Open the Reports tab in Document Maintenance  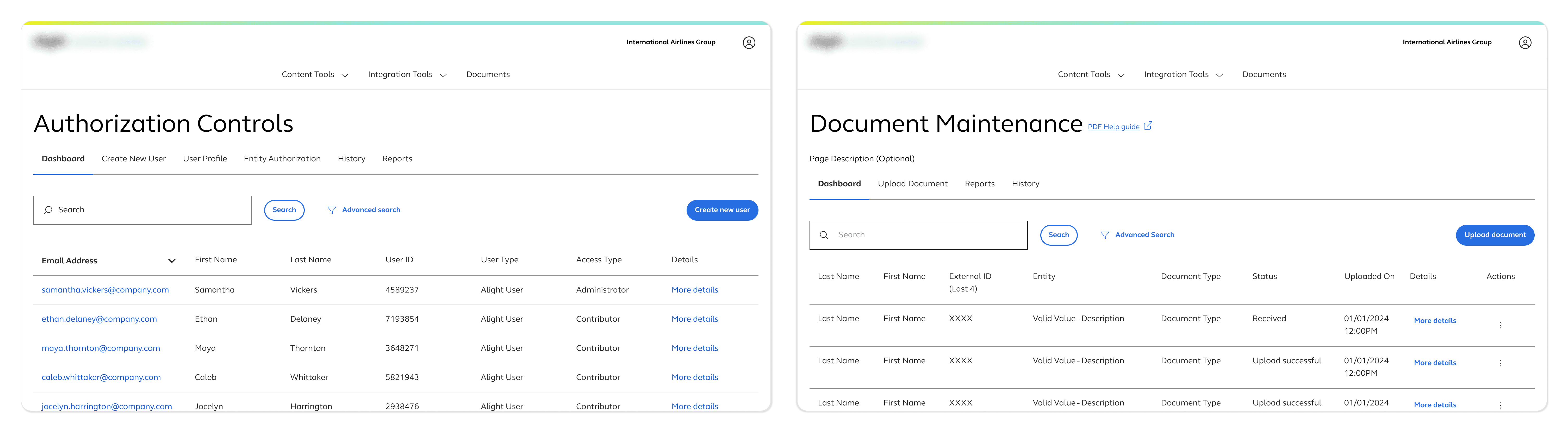979,184
